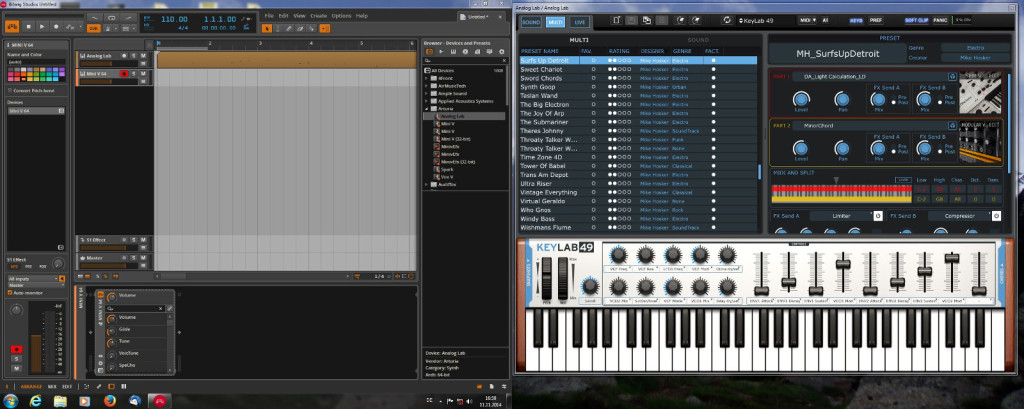Solo the Analog Lab track
1024x409 pixels.
coord(133,56)
